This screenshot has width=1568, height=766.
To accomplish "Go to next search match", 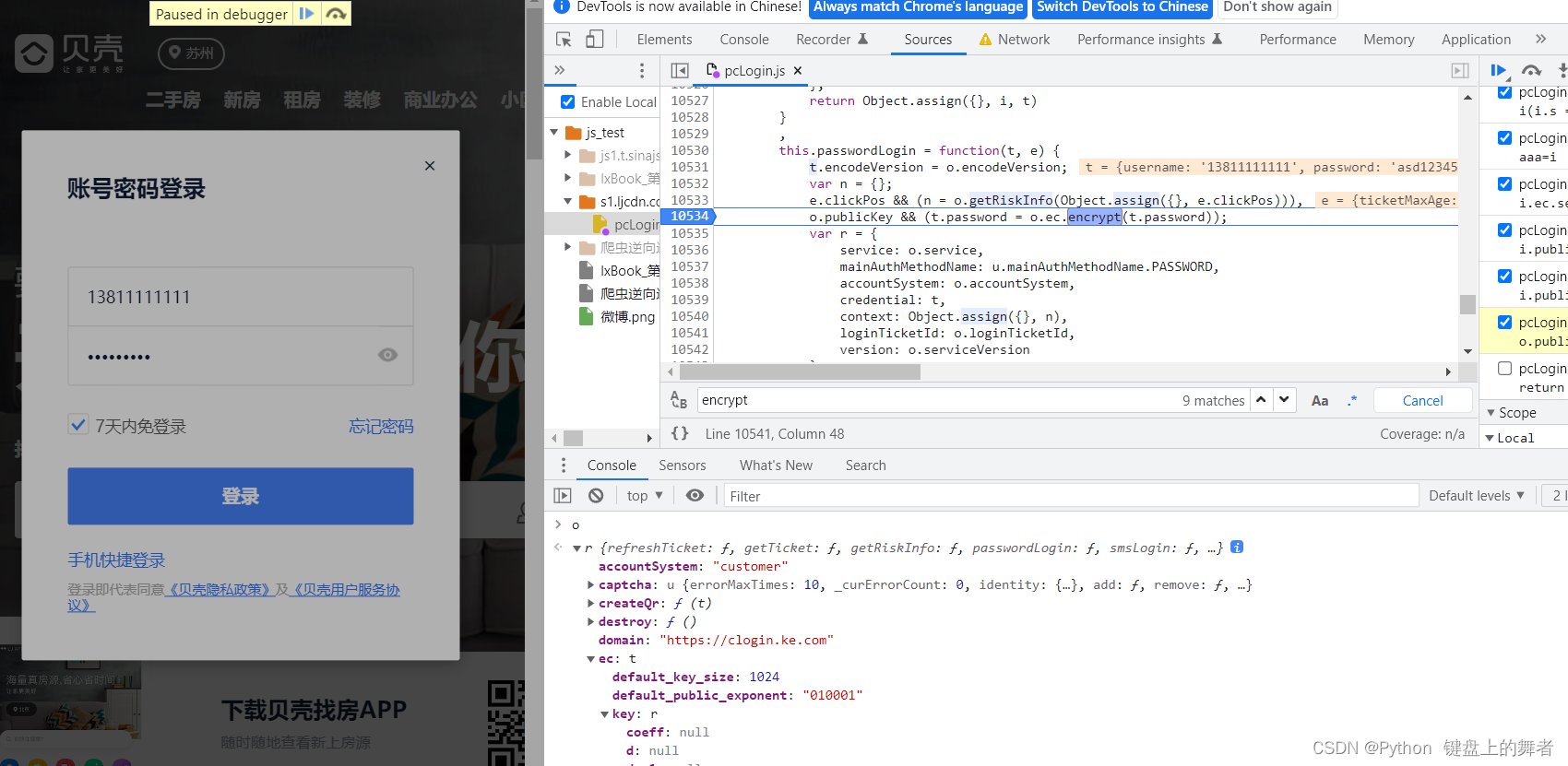I will pyautogui.click(x=1285, y=400).
